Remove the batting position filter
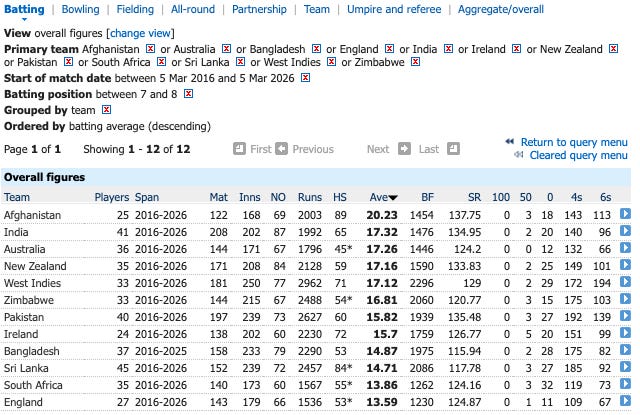This screenshot has width=640, height=415. click(x=188, y=94)
